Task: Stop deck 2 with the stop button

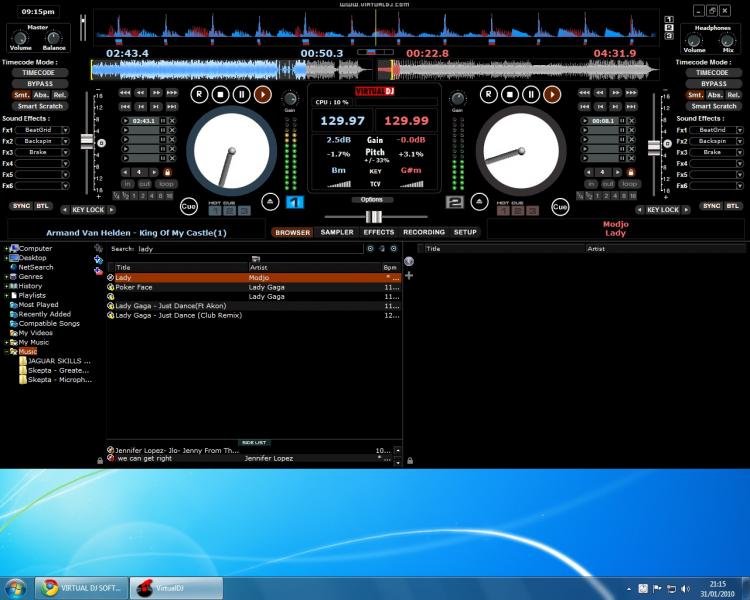Action: [510, 94]
